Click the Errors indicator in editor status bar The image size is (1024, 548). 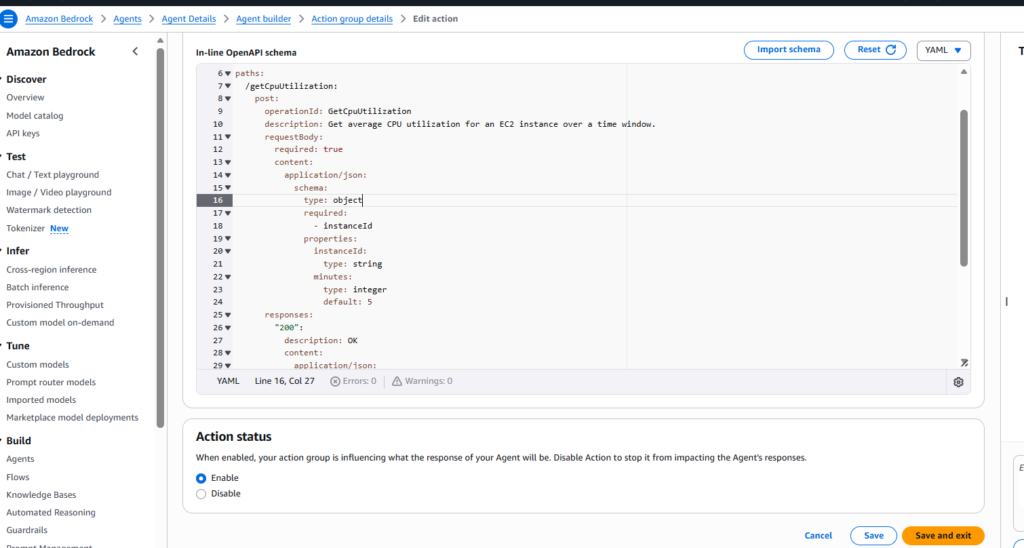coord(353,381)
